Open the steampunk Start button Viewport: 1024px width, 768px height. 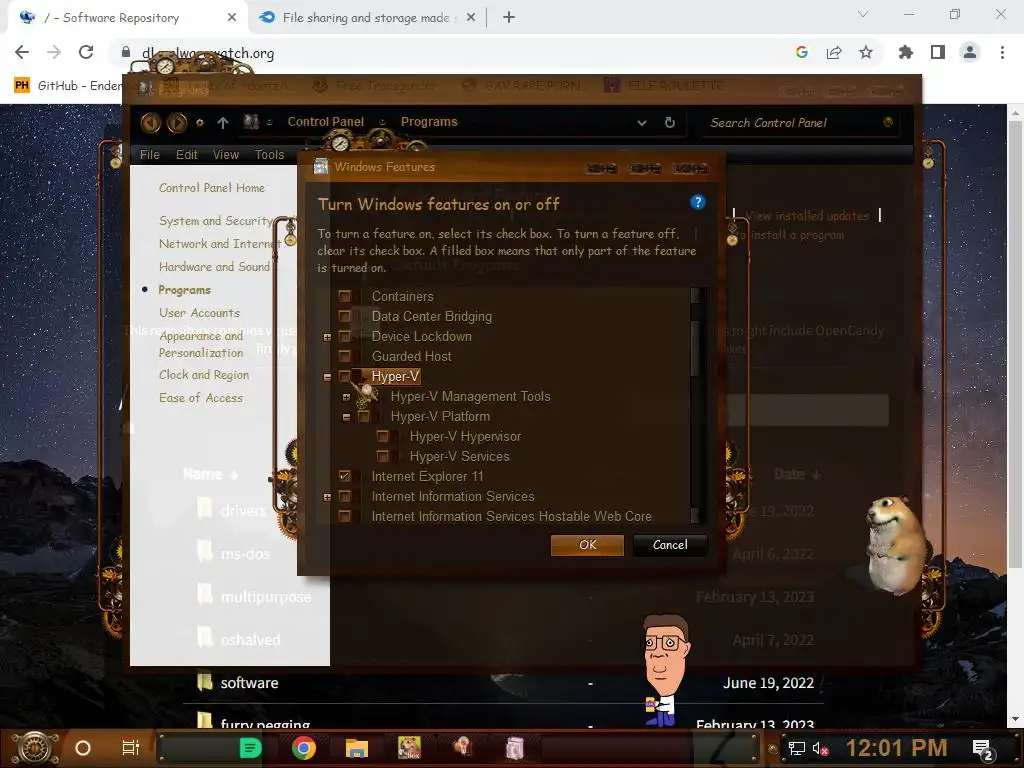point(35,748)
